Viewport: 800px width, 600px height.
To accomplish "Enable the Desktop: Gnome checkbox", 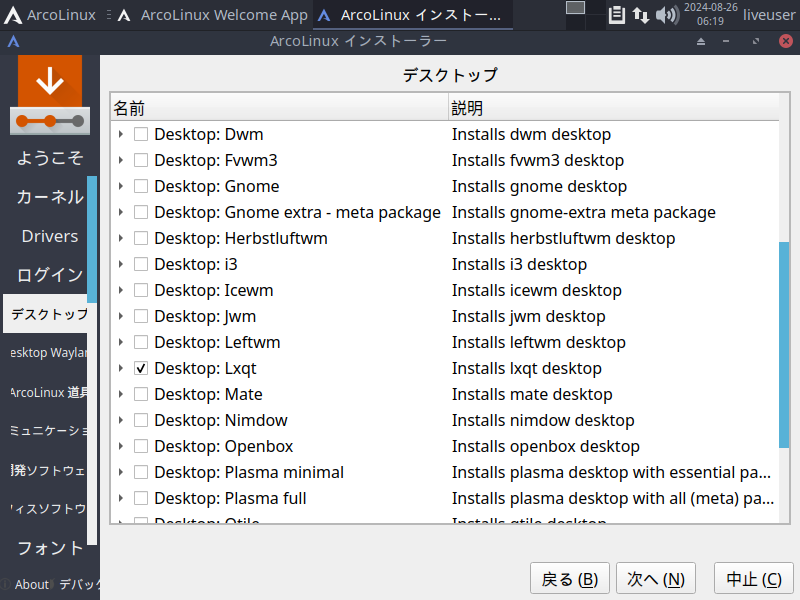I will pos(141,186).
